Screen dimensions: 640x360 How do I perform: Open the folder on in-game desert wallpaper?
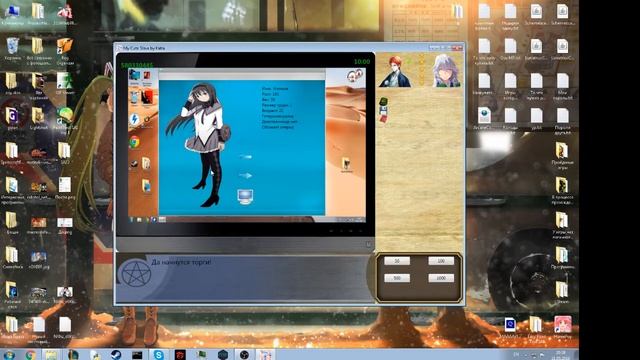pos(346,164)
